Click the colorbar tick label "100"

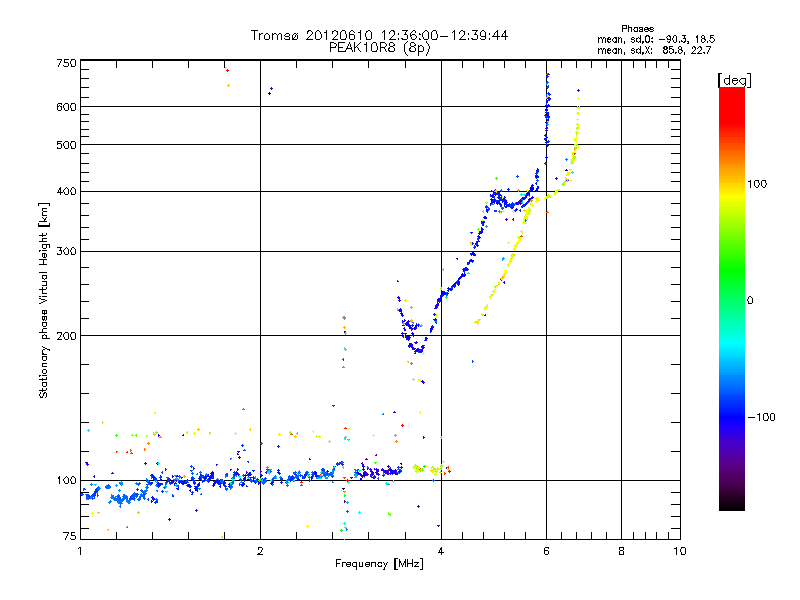coord(757,184)
